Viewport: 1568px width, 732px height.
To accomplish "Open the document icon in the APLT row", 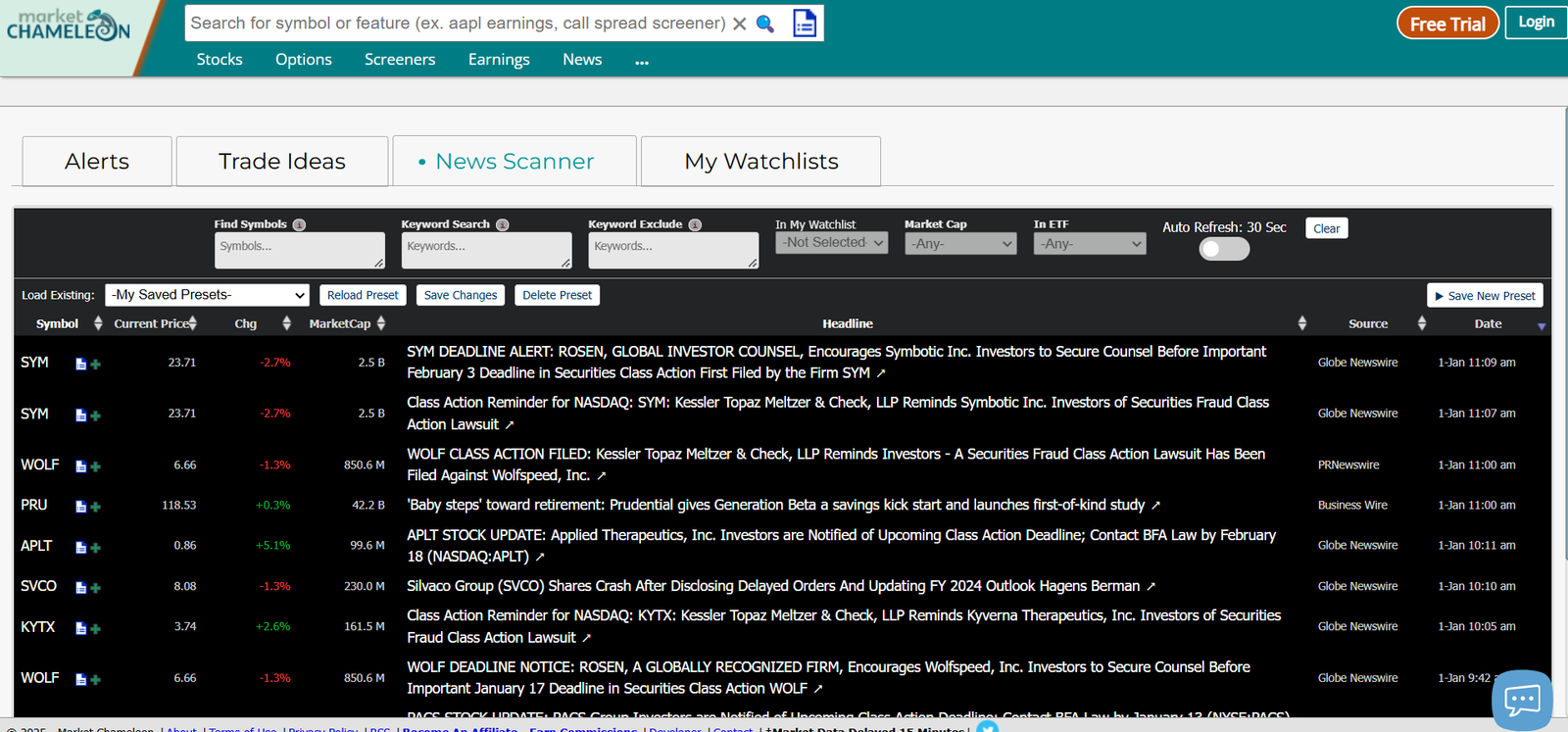I will 81,547.
